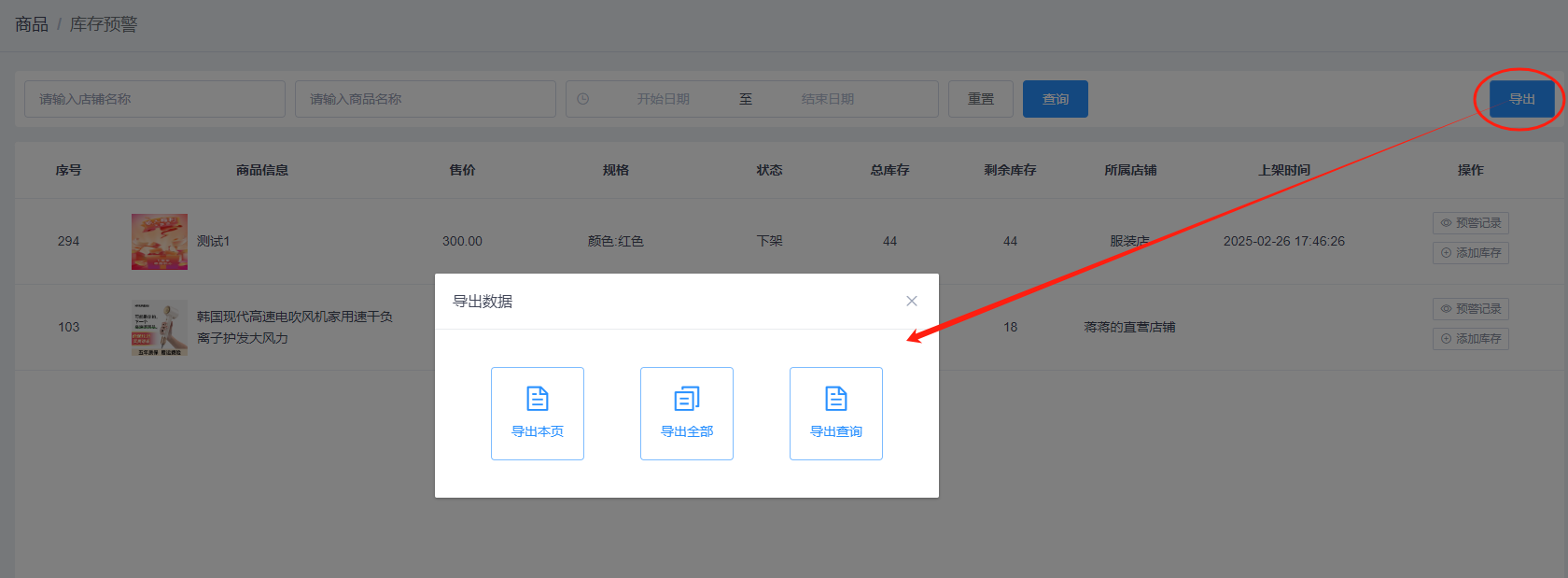Go to 商品 in the breadcrumb
Image resolution: width=1568 pixels, height=578 pixels.
(32, 24)
